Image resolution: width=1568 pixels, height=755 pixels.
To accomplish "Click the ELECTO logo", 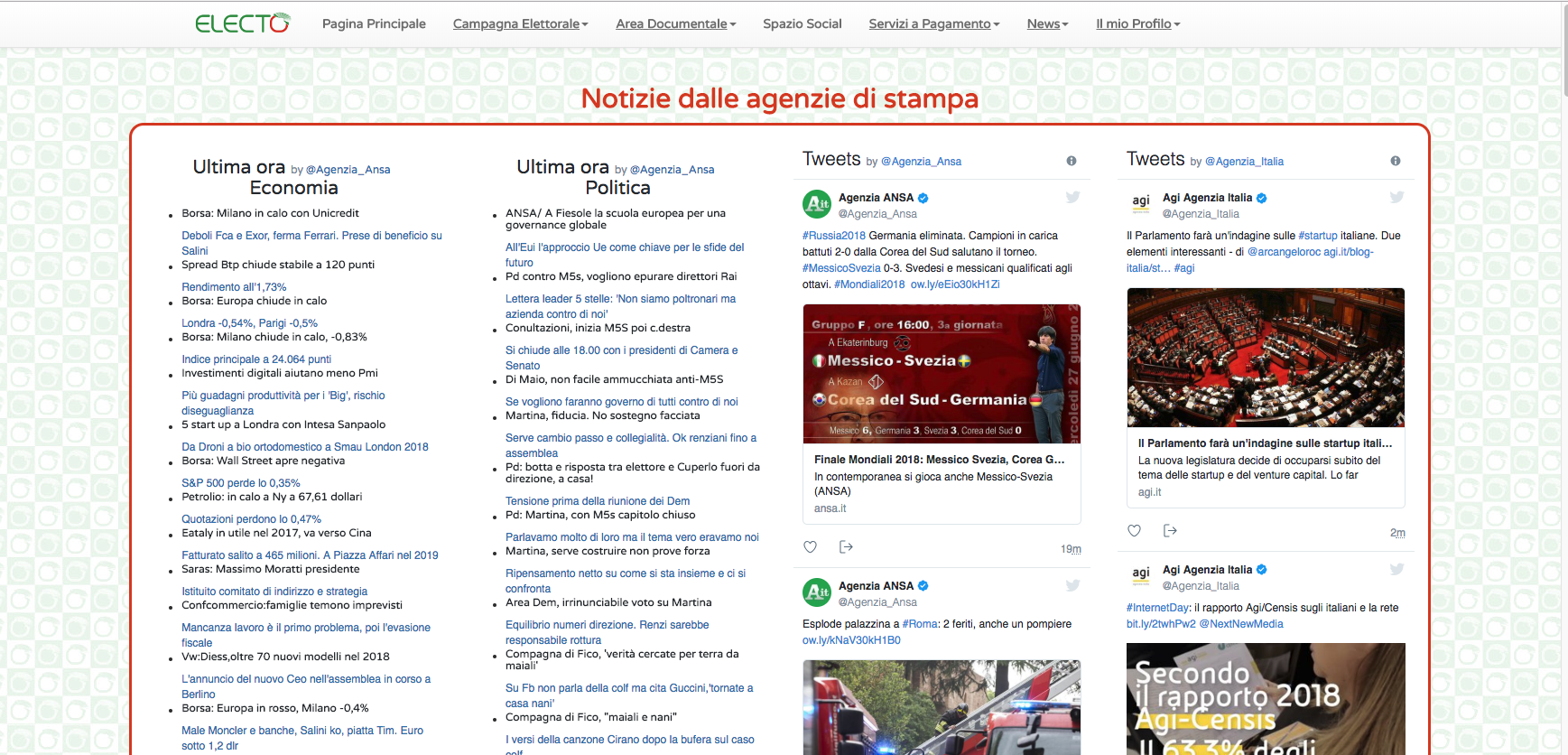I will 243,23.
